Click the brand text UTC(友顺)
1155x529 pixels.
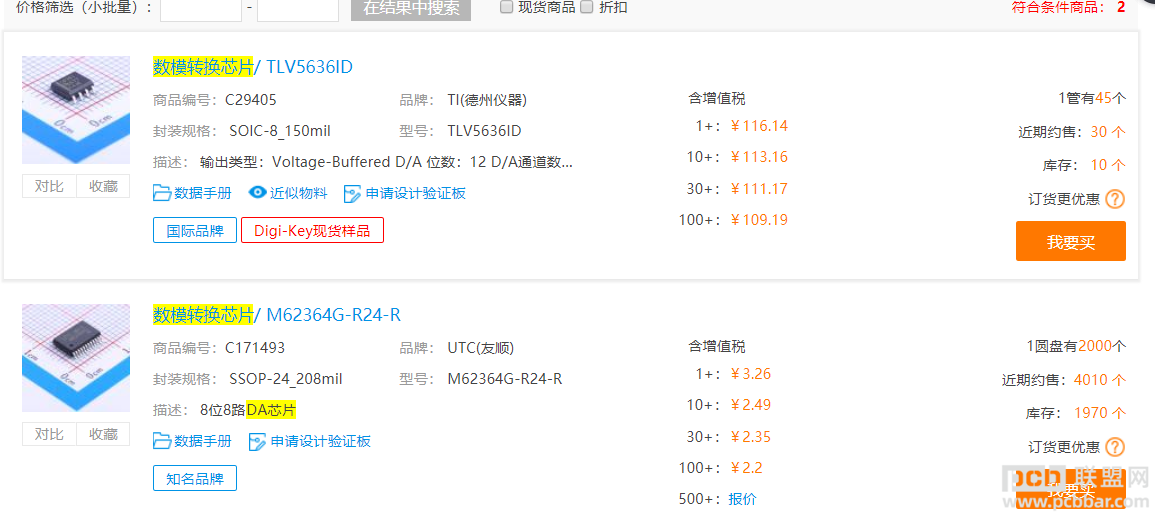pos(480,348)
